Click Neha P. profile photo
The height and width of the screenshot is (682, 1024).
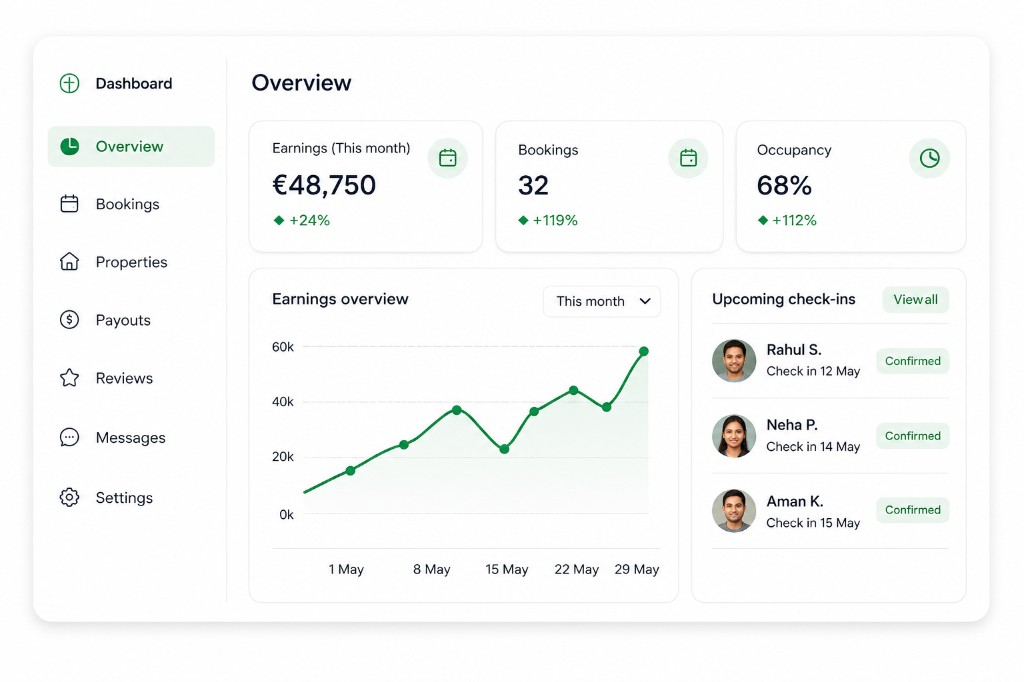pos(734,436)
